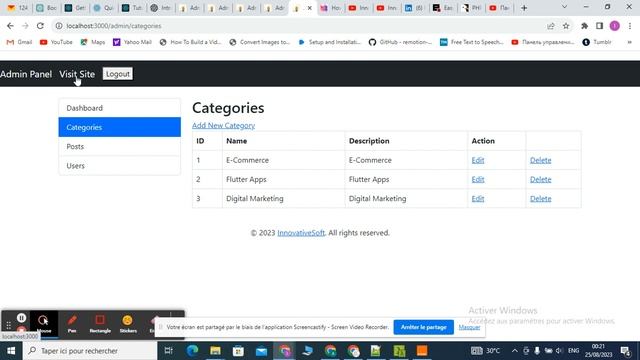The image size is (640, 360).
Task: Switch to the Gmail 124 tab
Action: [x=18, y=8]
